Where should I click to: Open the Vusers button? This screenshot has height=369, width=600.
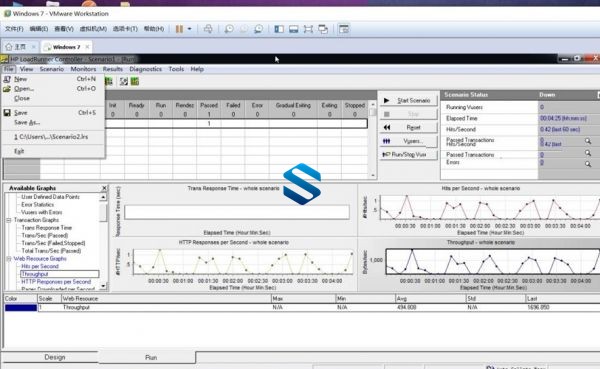coord(408,141)
